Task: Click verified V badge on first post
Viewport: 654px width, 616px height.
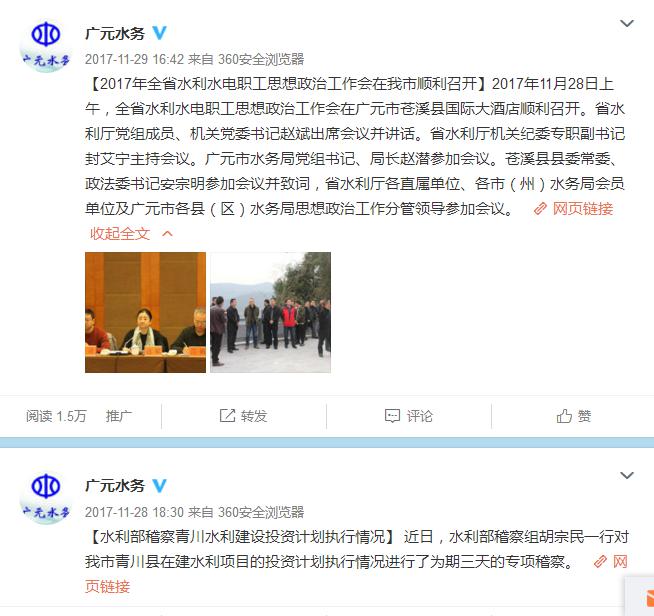Action: pos(159,33)
